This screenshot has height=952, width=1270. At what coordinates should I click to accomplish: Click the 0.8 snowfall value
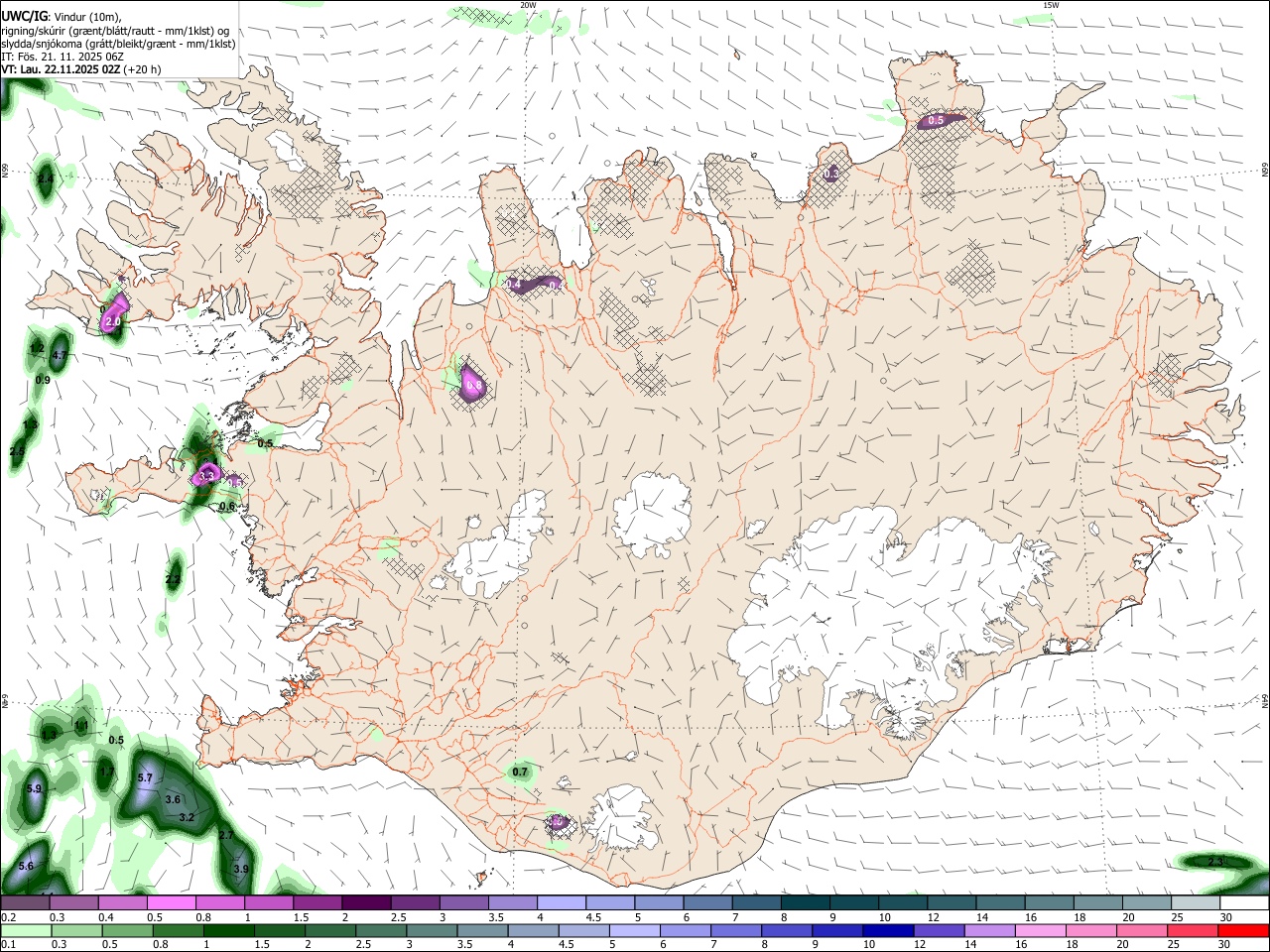(474, 385)
